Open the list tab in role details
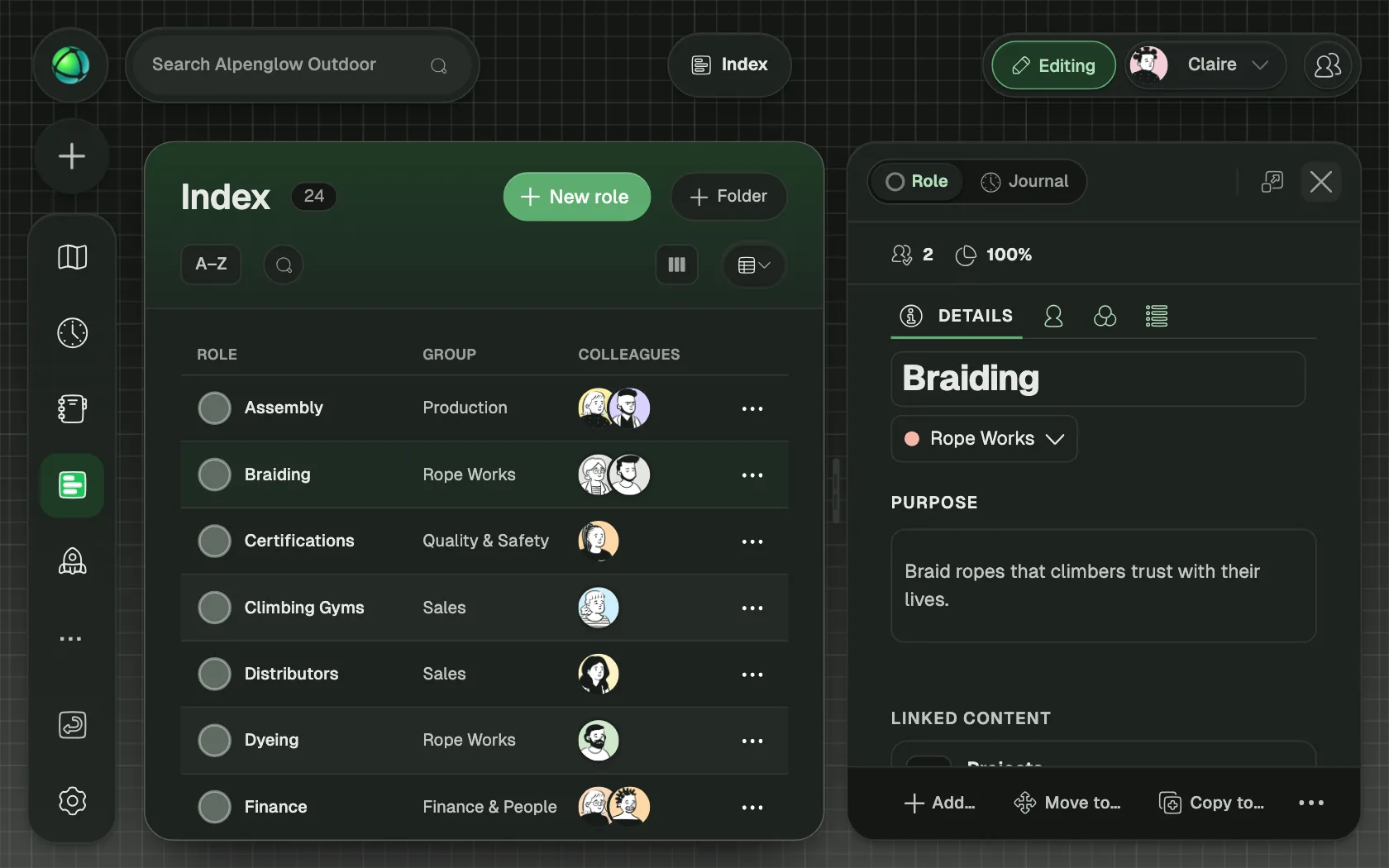The height and width of the screenshot is (868, 1389). 1156,316
